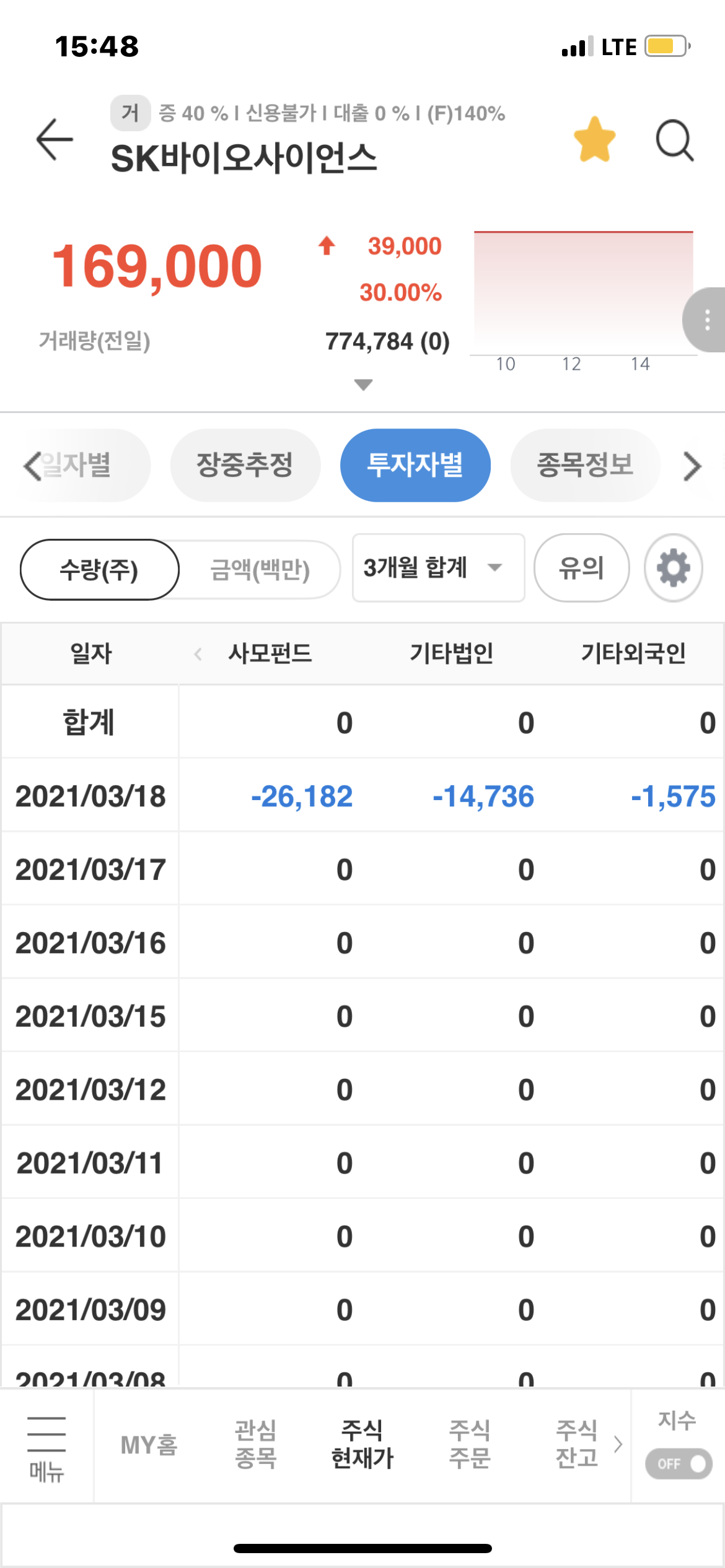
Task: Tap the volume value 774,784 (0)
Action: tap(388, 341)
